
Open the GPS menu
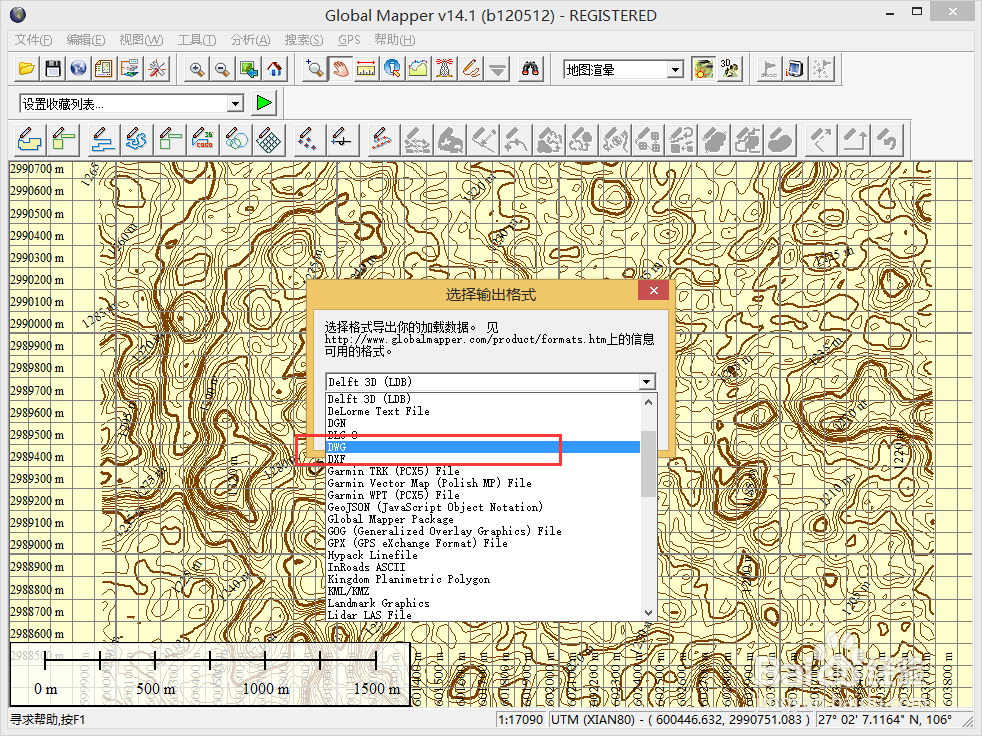pos(349,39)
